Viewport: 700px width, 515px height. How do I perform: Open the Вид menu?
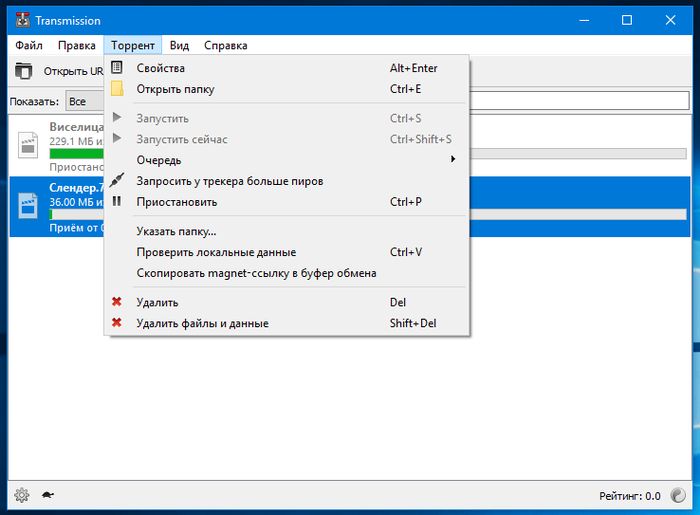(x=179, y=45)
